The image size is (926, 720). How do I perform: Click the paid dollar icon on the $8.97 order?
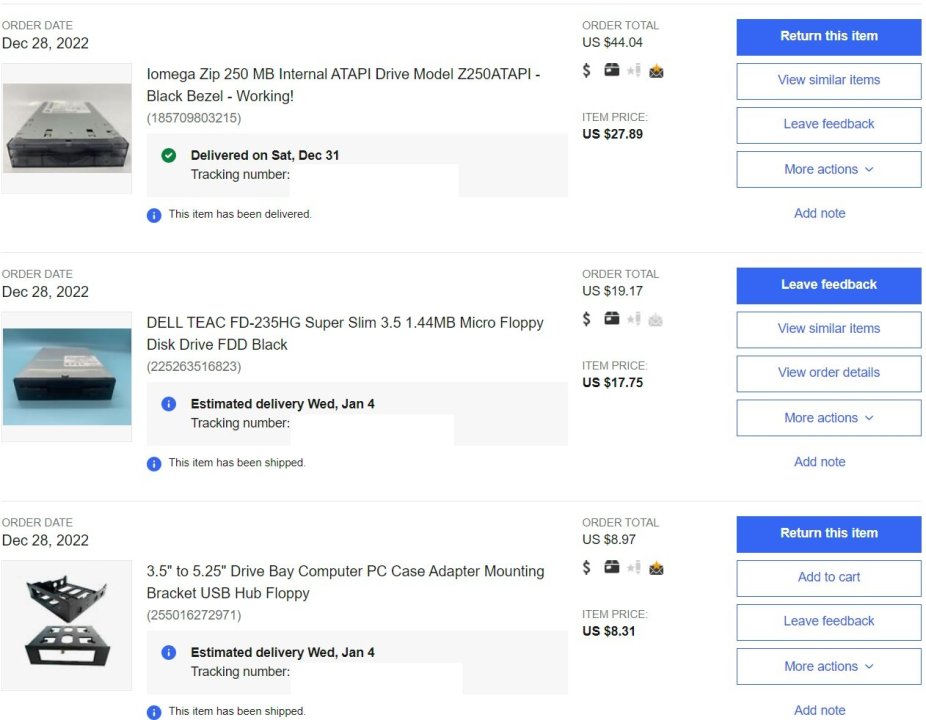[588, 568]
